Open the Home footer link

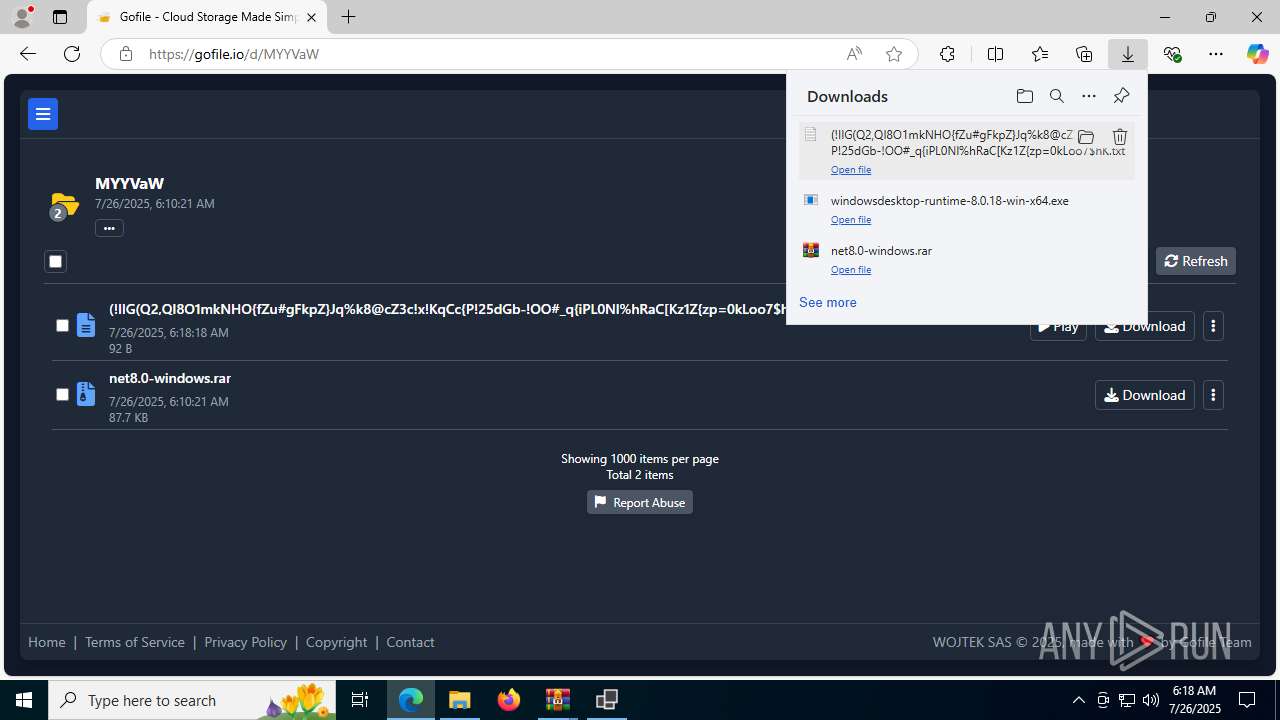point(47,642)
